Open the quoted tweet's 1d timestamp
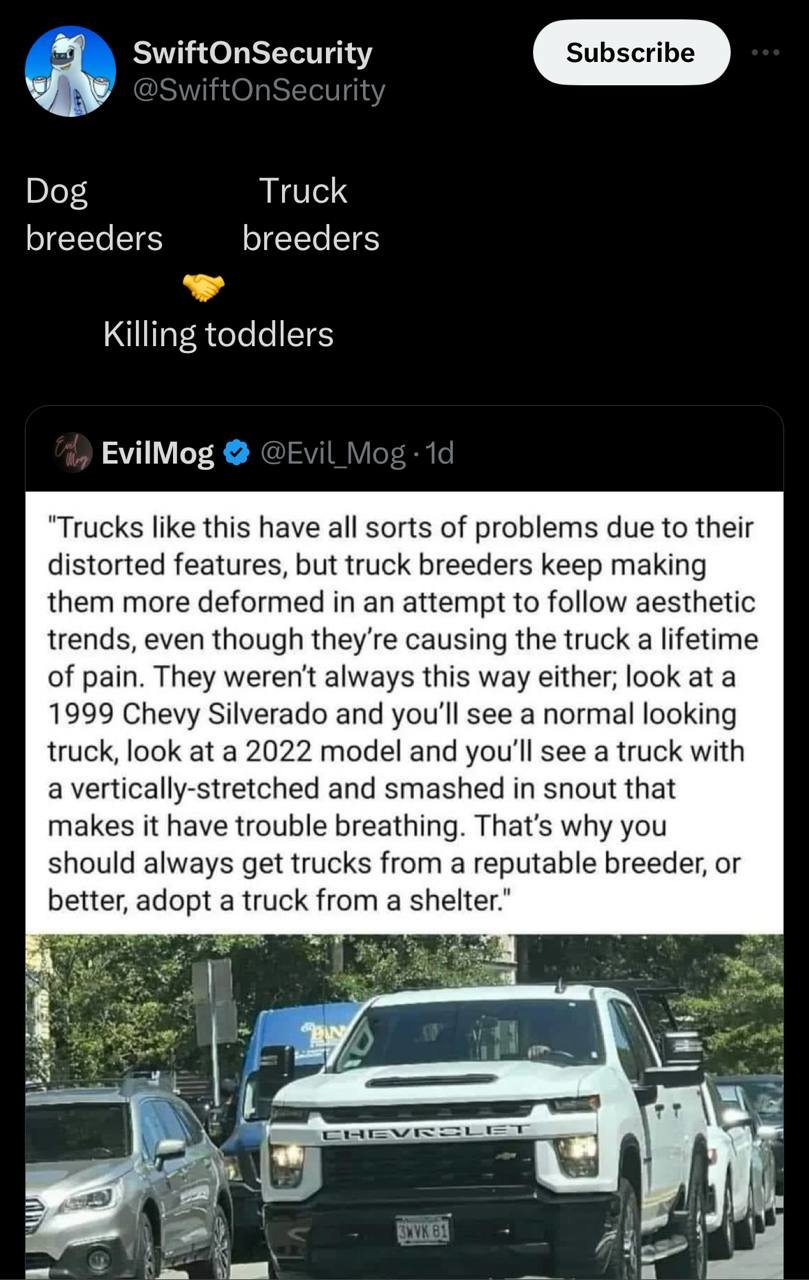 coord(440,454)
